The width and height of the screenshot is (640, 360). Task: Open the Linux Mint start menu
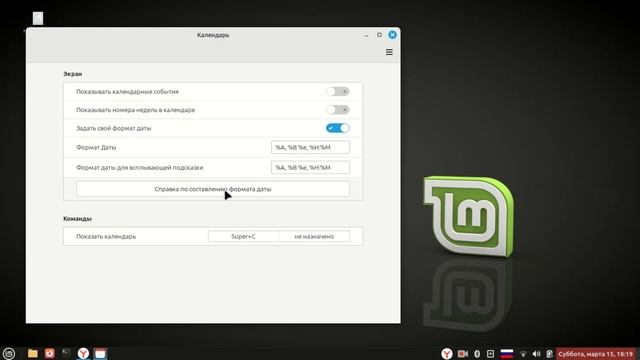pyautogui.click(x=9, y=353)
